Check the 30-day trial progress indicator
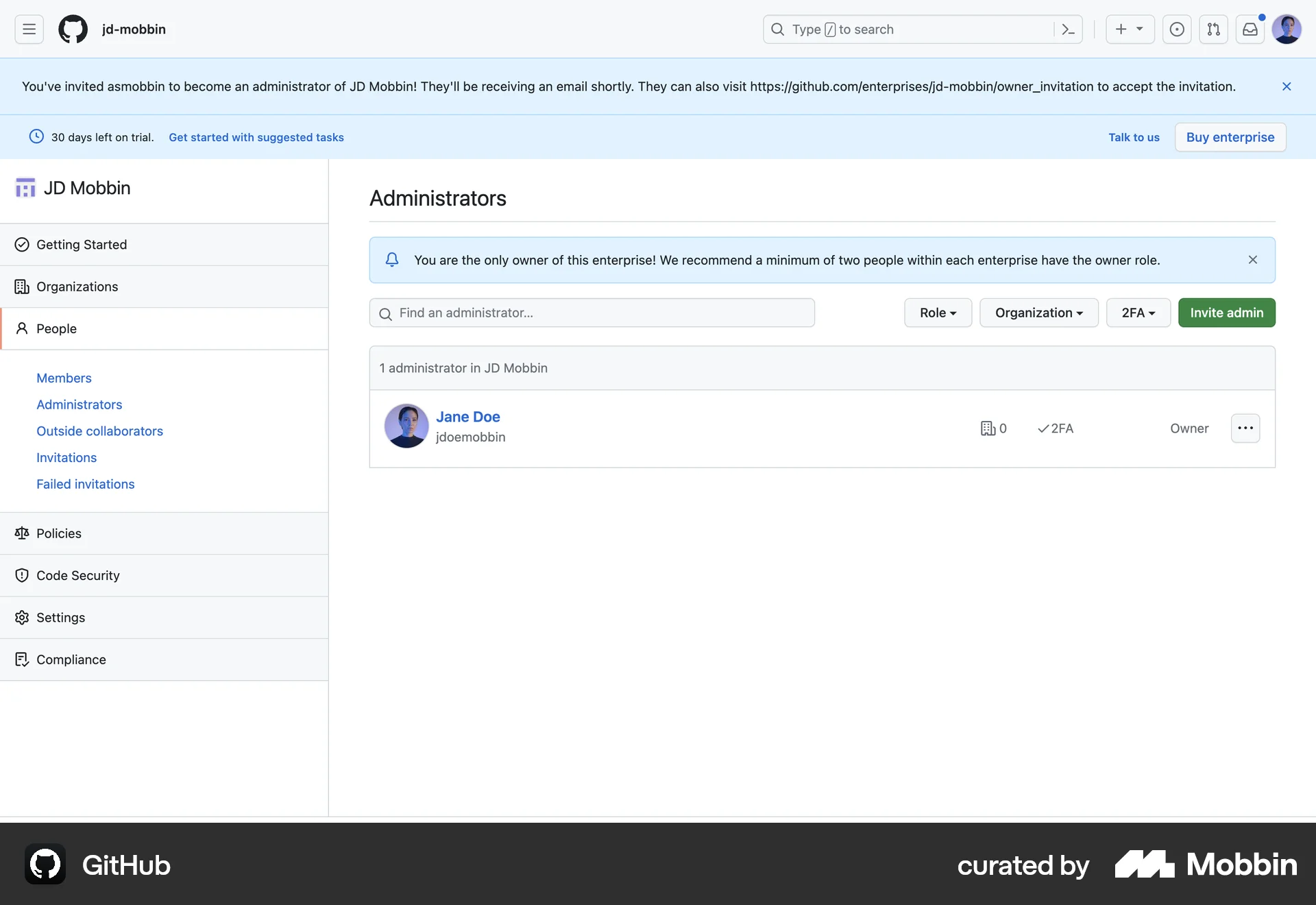The width and height of the screenshot is (1316, 905). 36,137
